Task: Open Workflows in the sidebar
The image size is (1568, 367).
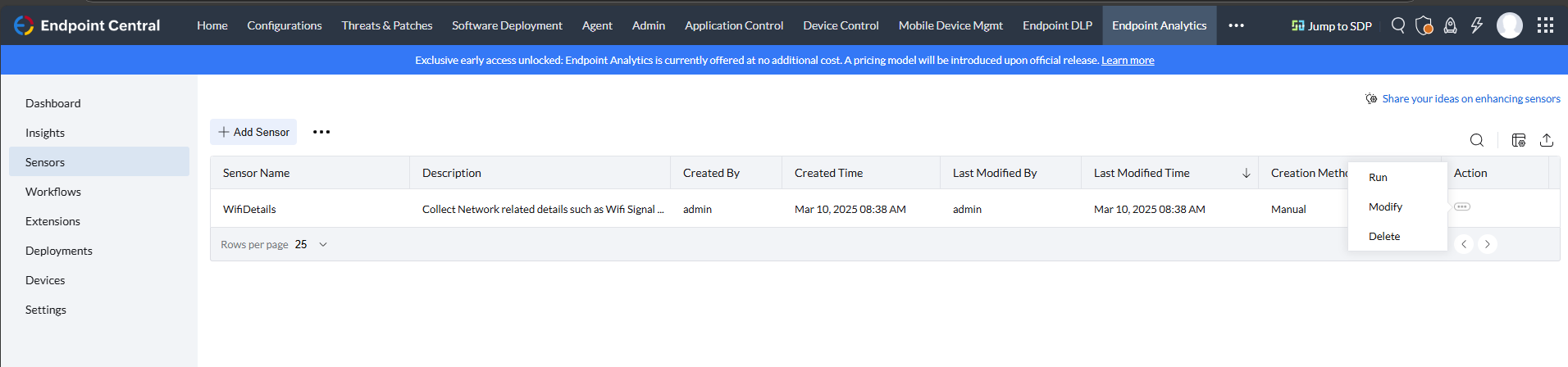Action: click(53, 192)
